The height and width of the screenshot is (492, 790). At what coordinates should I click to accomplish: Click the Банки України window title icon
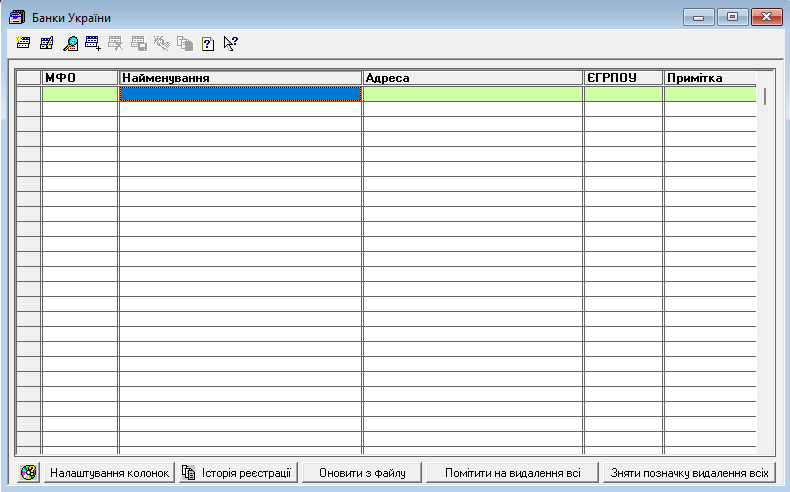(x=17, y=18)
